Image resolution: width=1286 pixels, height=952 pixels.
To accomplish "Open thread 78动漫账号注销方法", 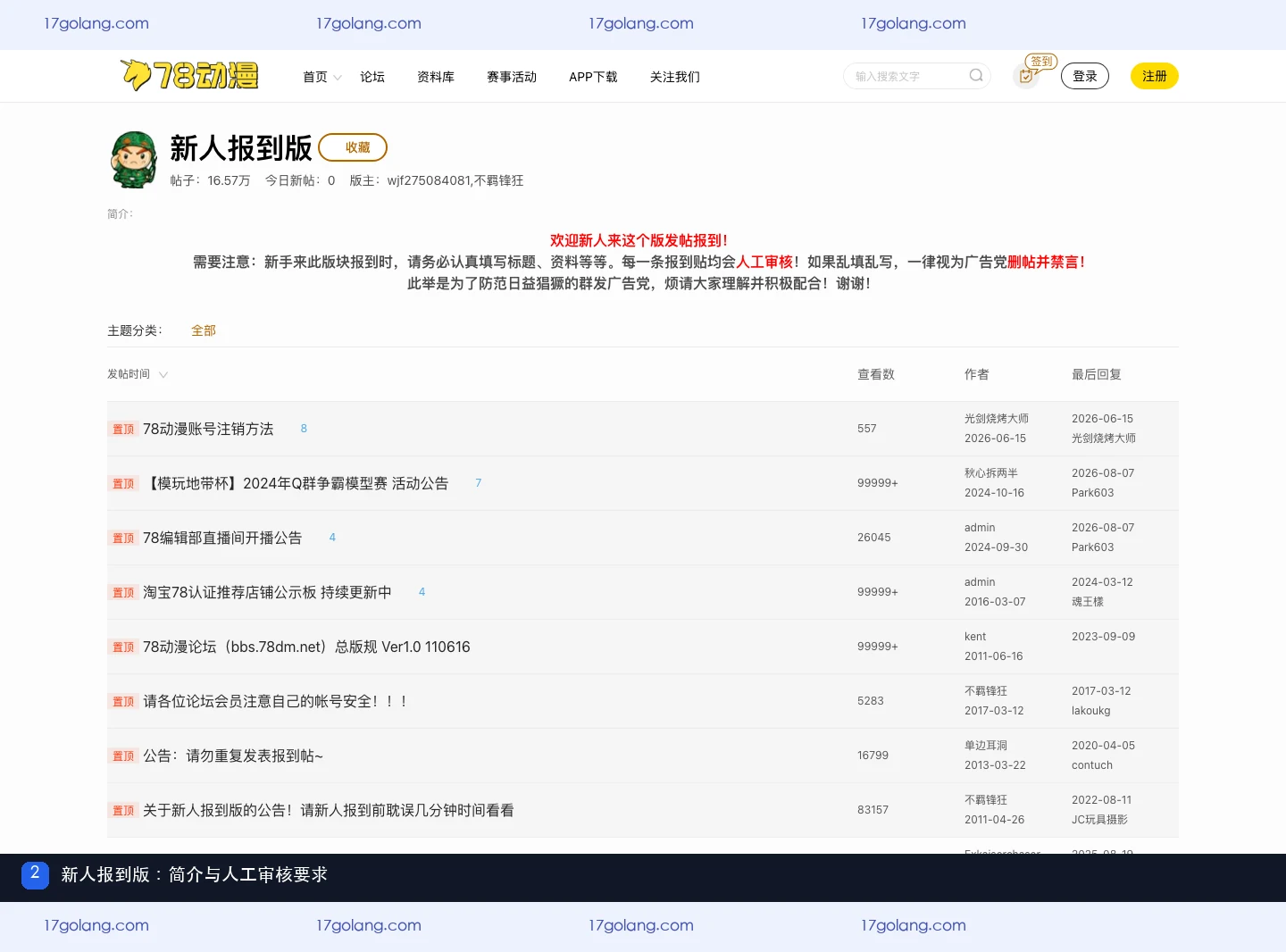I will point(208,429).
